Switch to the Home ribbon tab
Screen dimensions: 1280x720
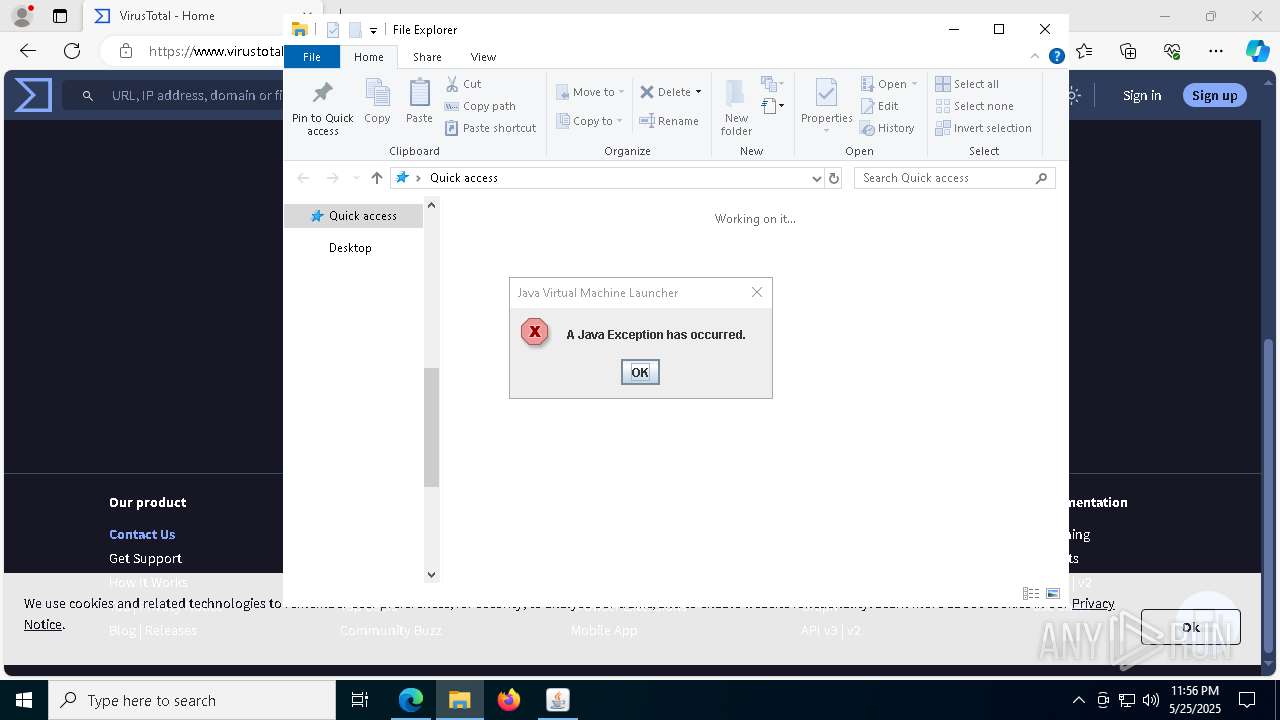[369, 57]
